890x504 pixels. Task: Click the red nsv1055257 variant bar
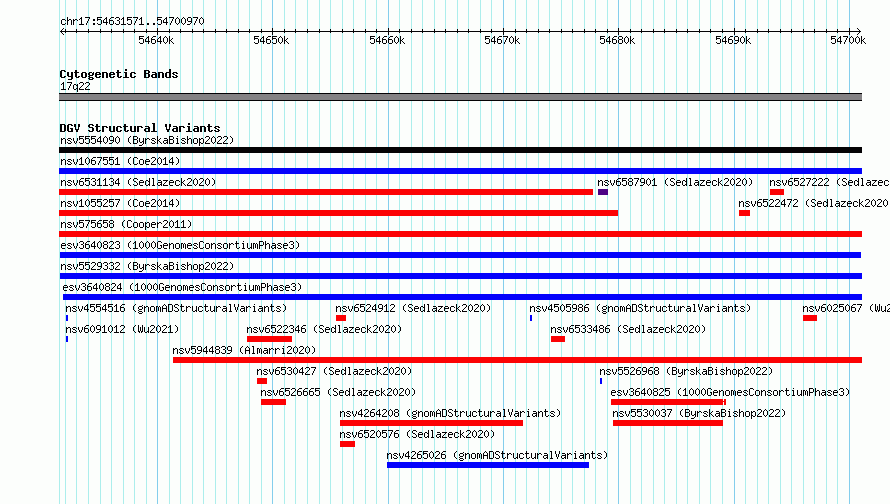tap(338, 213)
